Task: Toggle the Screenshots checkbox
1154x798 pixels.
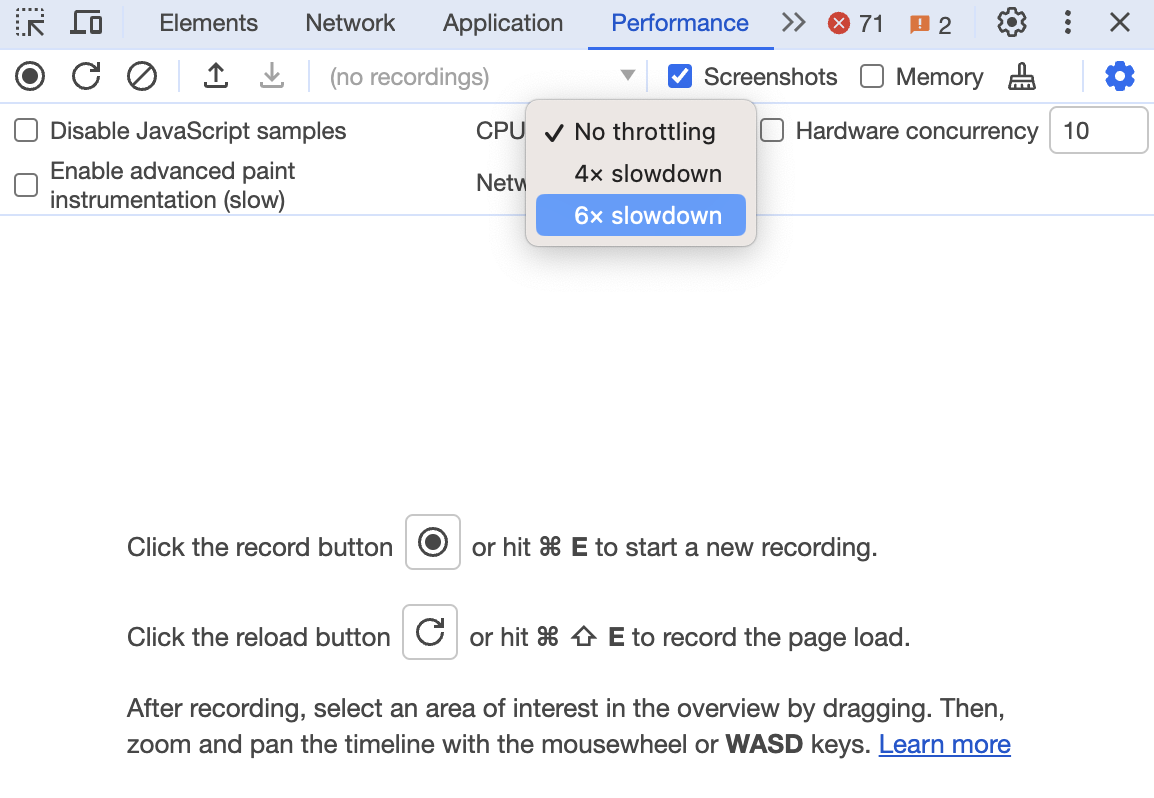Action: coord(680,76)
